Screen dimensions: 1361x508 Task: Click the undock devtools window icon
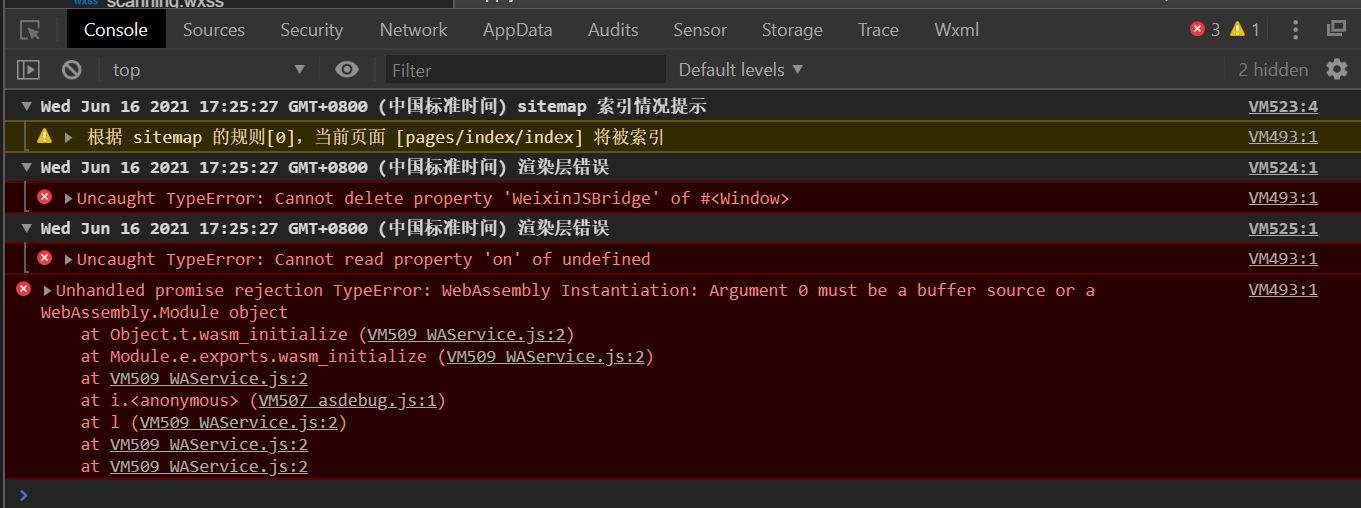(x=1336, y=29)
